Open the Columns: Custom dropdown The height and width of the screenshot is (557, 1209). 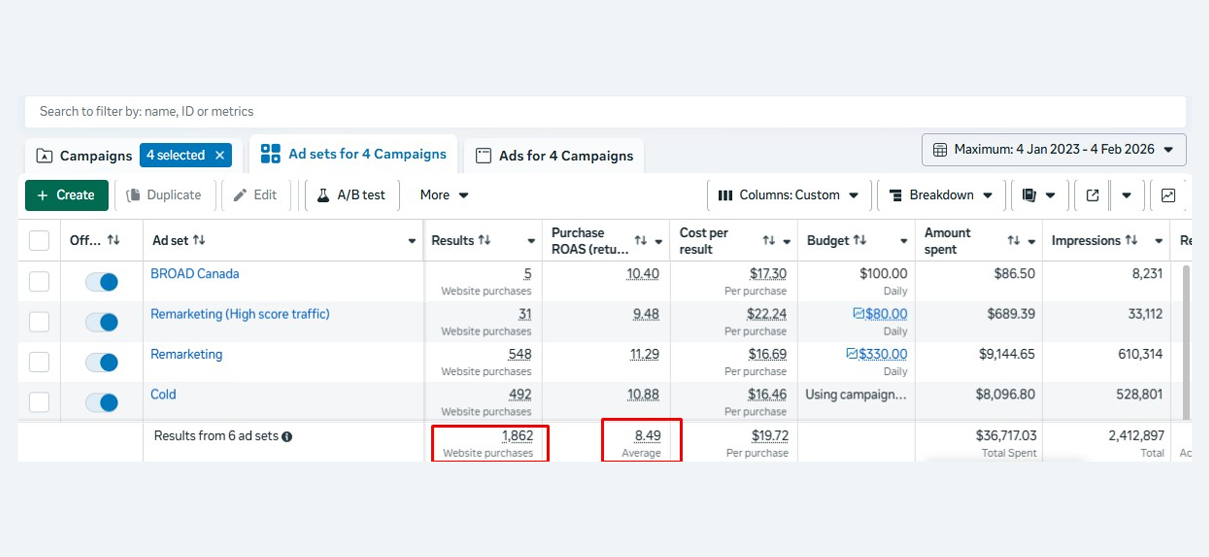click(x=789, y=196)
